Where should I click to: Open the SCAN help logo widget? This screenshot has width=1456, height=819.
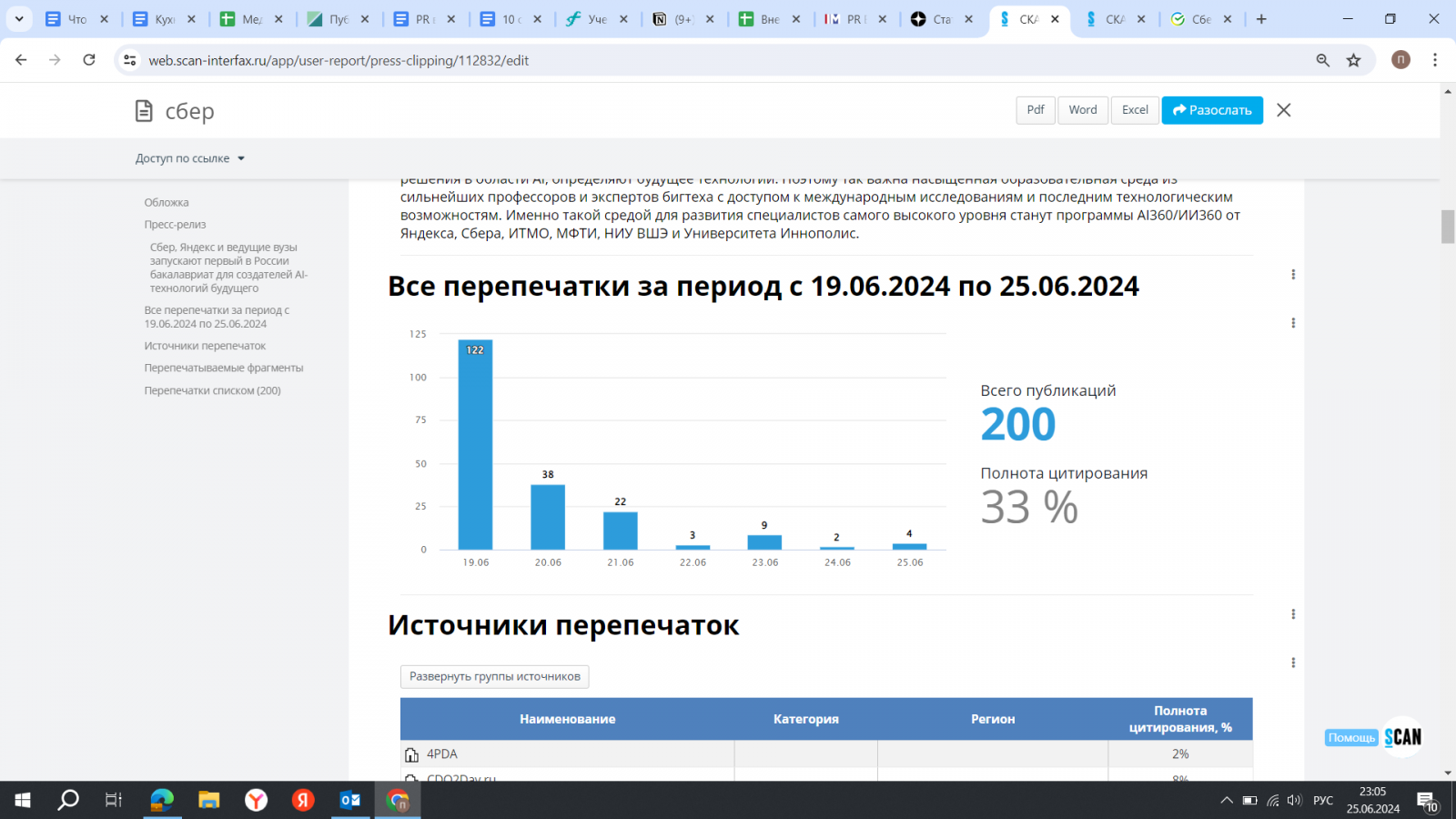coord(1402,737)
